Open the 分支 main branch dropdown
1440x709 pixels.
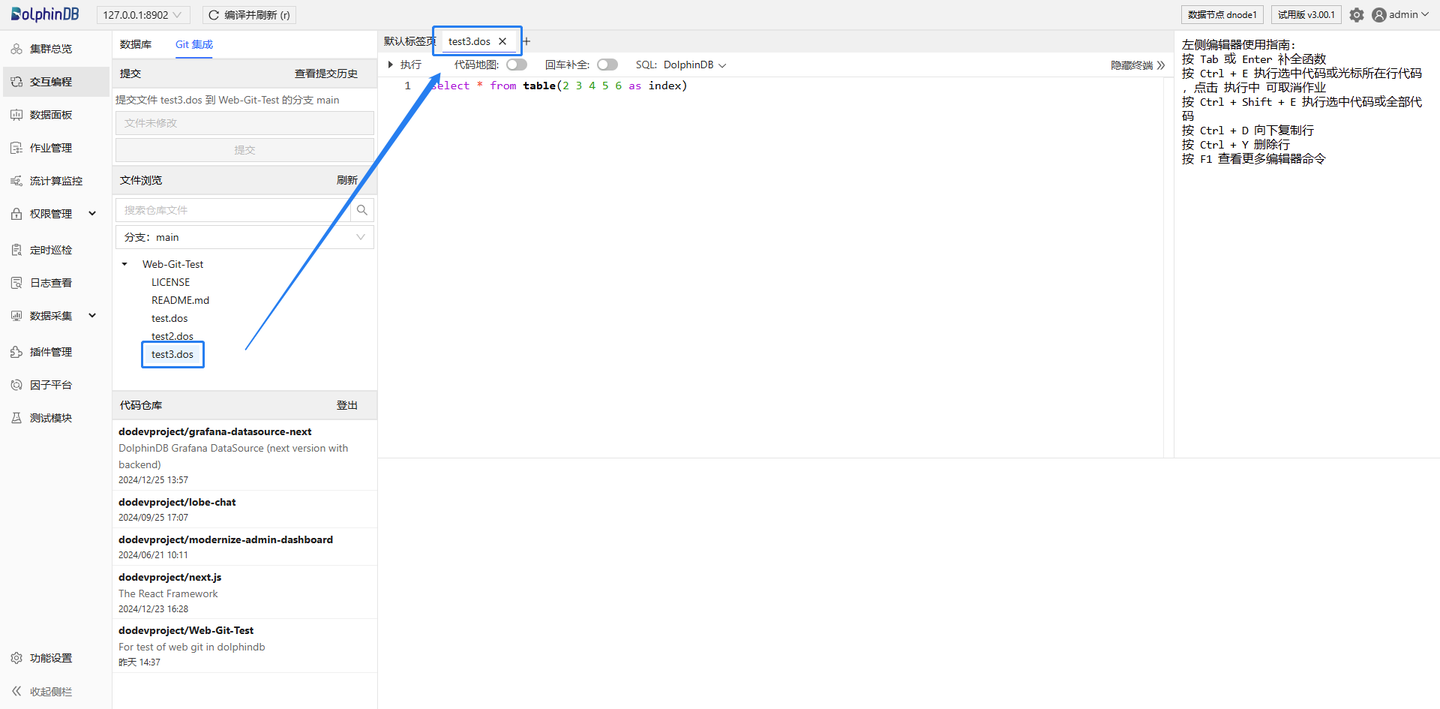click(245, 237)
